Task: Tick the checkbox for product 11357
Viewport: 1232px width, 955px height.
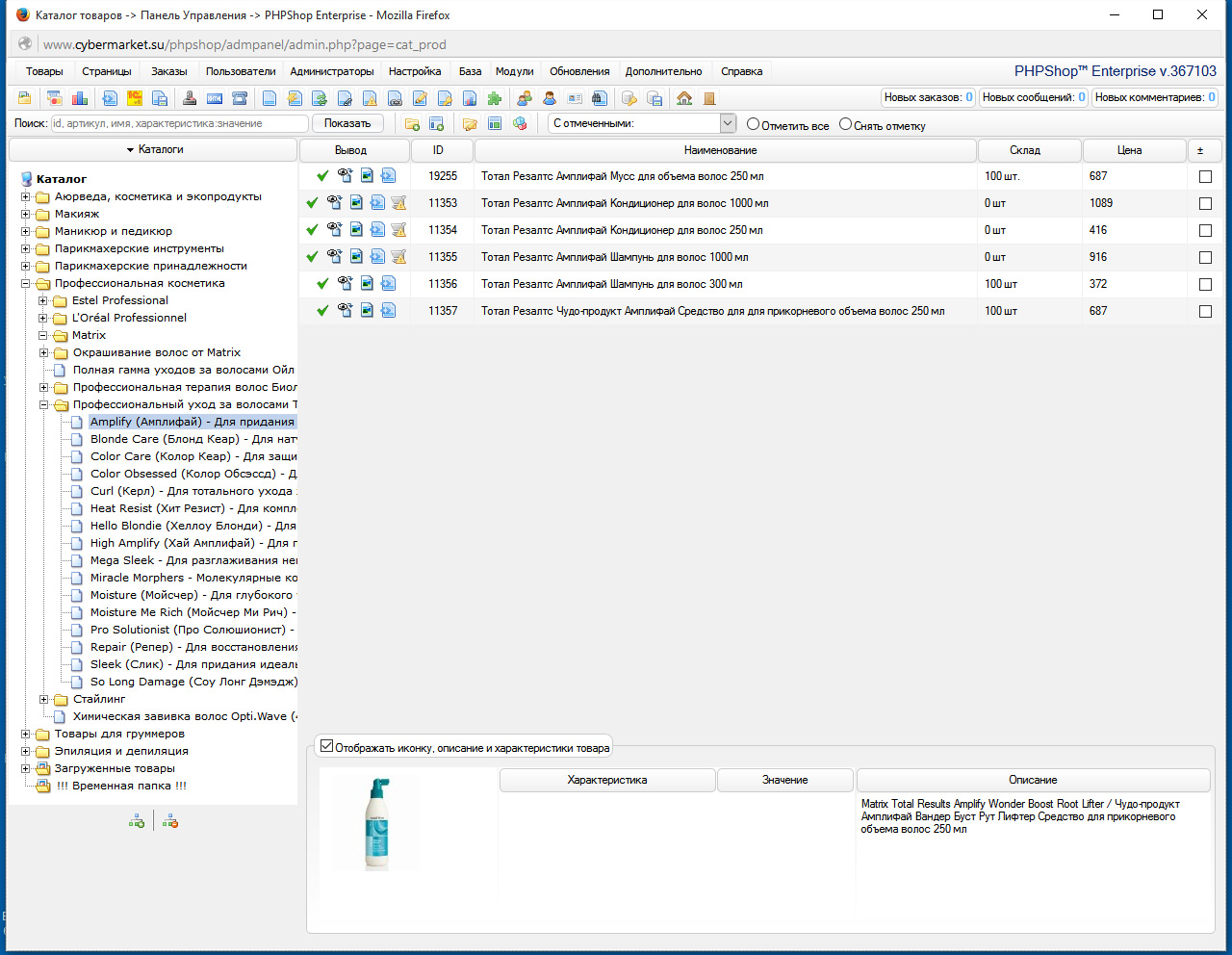Action: (x=1205, y=312)
